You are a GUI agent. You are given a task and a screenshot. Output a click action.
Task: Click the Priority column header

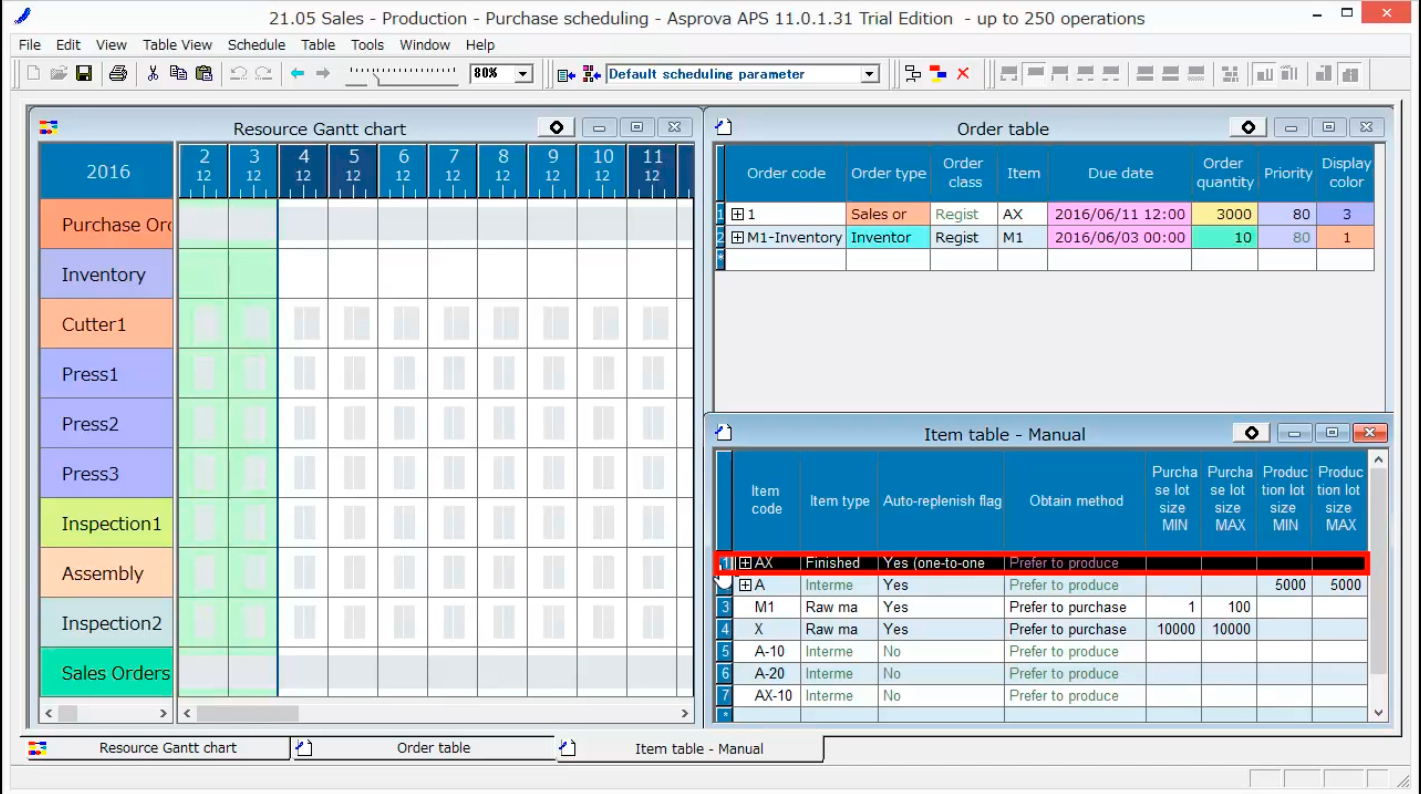click(1287, 173)
